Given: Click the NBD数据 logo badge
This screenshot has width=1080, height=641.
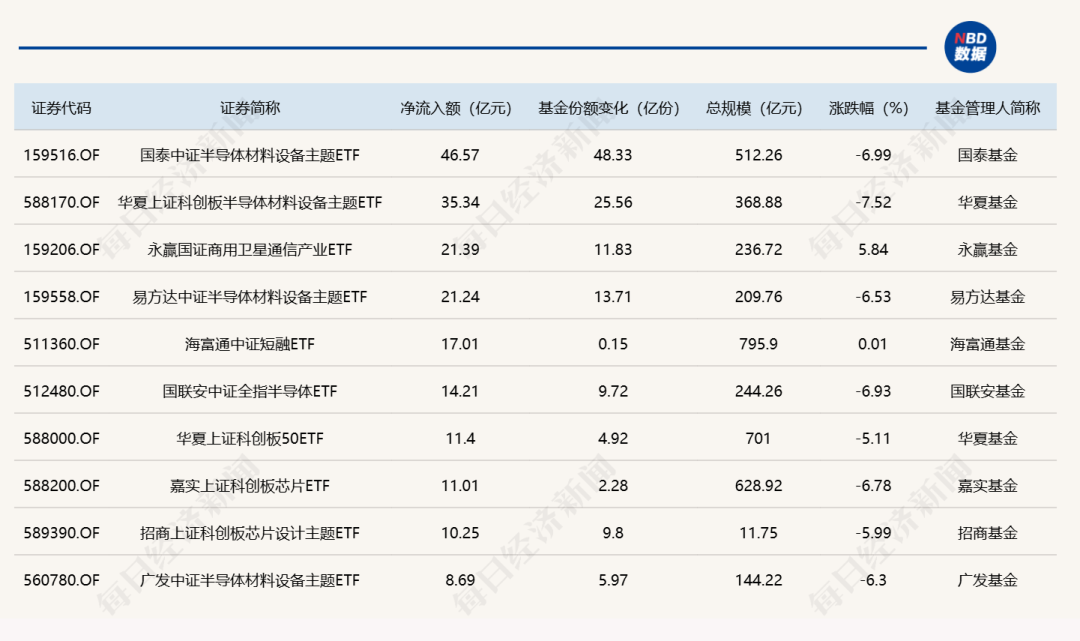Looking at the screenshot, I should click(x=970, y=47).
